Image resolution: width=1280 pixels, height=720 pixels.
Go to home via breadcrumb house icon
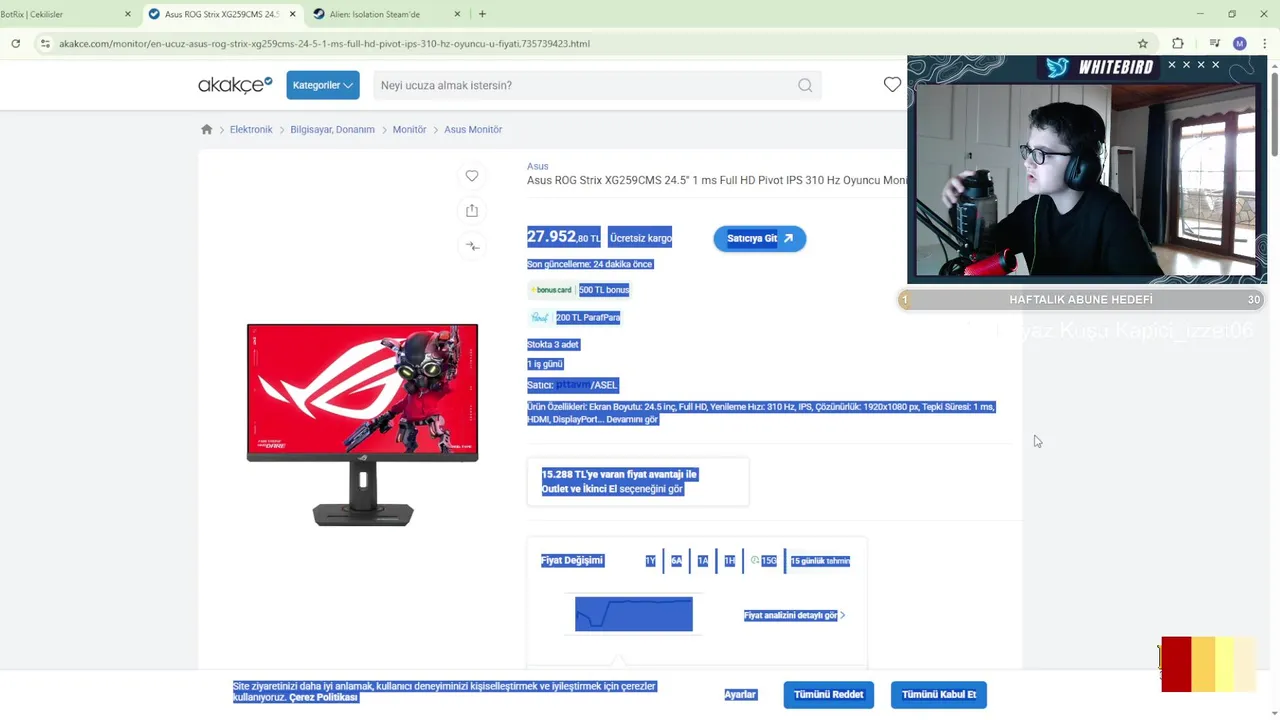click(206, 129)
